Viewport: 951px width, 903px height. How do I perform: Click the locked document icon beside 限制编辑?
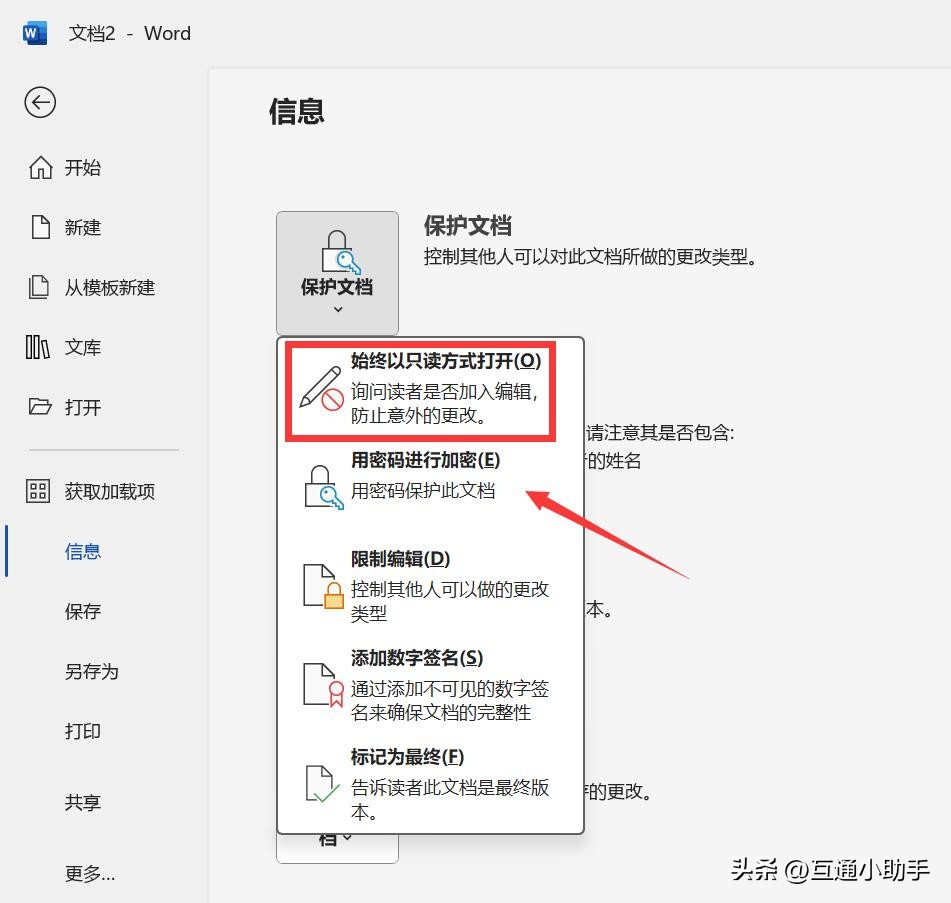[323, 586]
